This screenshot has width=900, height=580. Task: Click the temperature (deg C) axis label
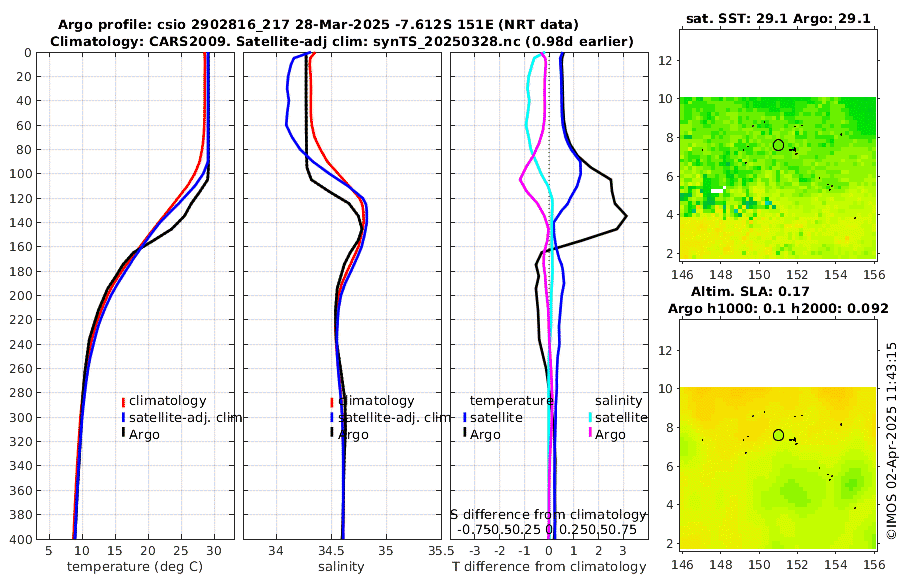coord(135,567)
